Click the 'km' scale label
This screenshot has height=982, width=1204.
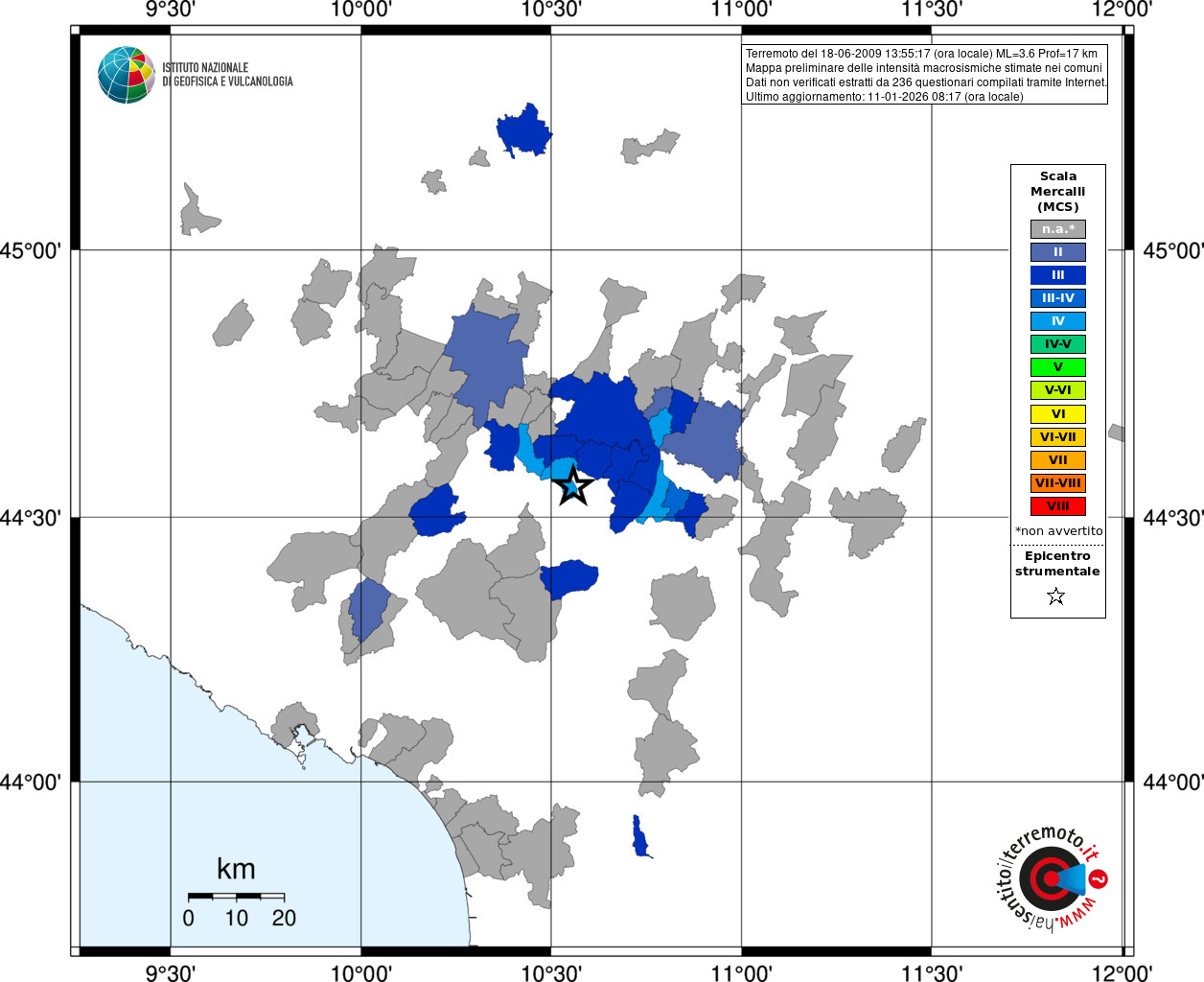click(236, 869)
